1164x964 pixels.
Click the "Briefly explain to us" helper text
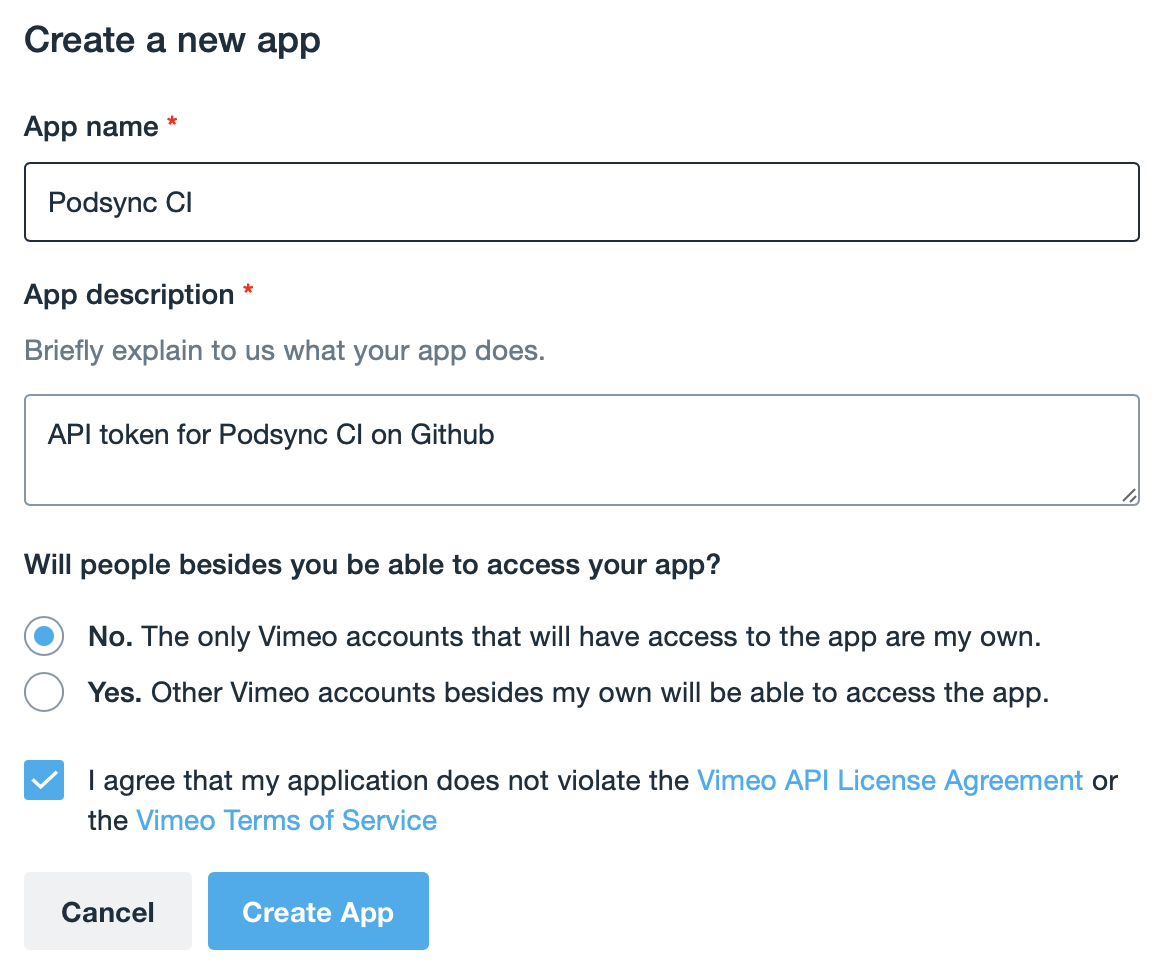pyautogui.click(x=285, y=351)
